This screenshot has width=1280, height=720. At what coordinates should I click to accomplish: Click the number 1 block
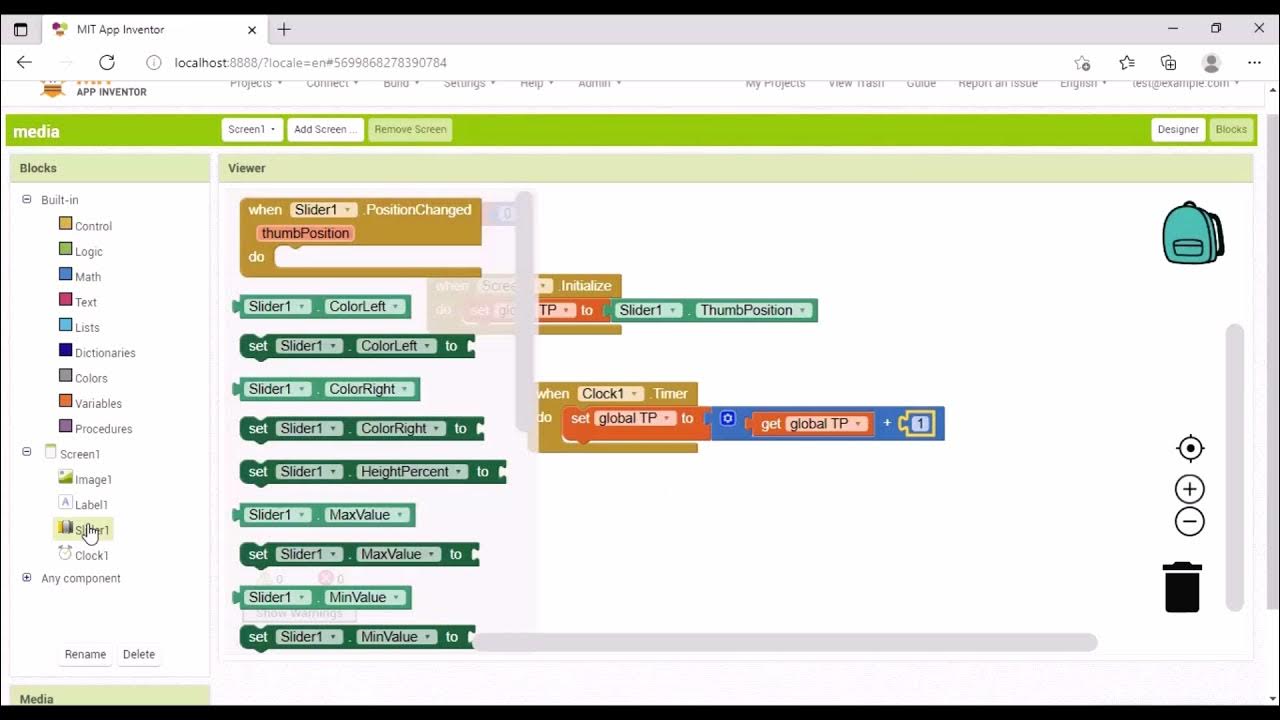click(x=920, y=424)
